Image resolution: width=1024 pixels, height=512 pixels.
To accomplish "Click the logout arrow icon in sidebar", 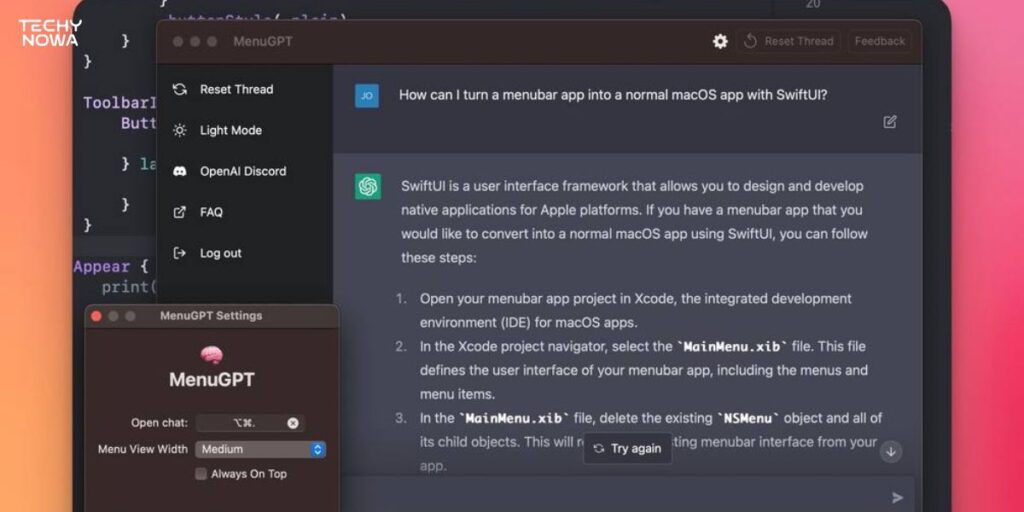I will tap(180, 253).
